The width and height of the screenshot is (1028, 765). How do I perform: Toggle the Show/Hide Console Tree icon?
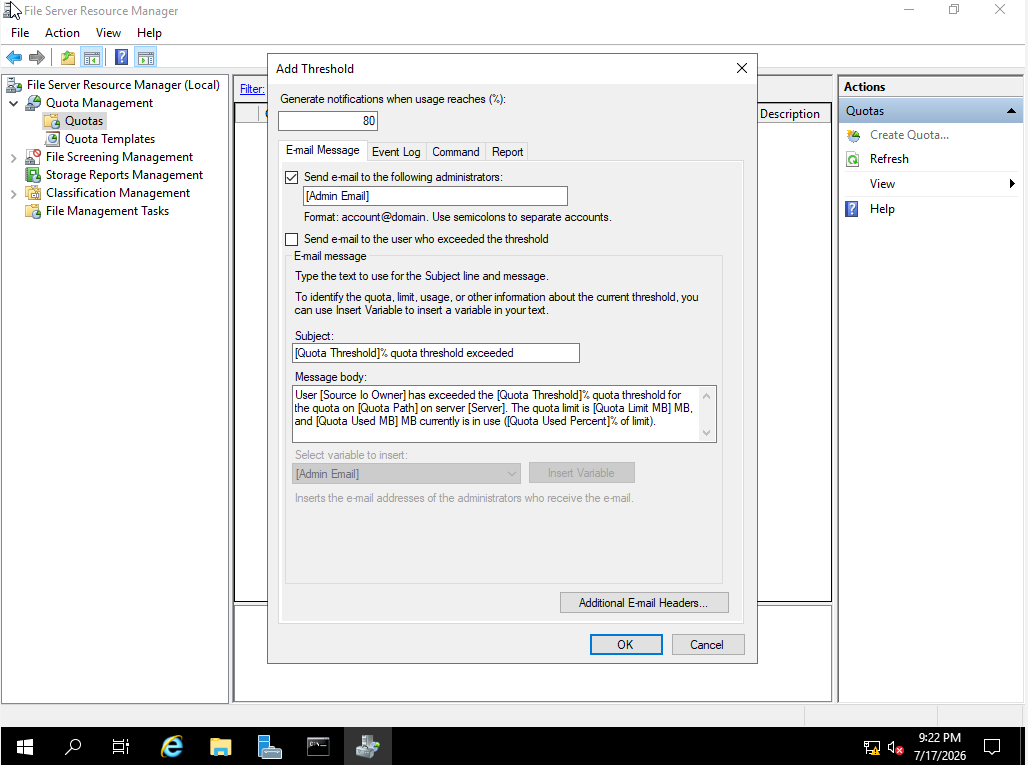[92, 58]
